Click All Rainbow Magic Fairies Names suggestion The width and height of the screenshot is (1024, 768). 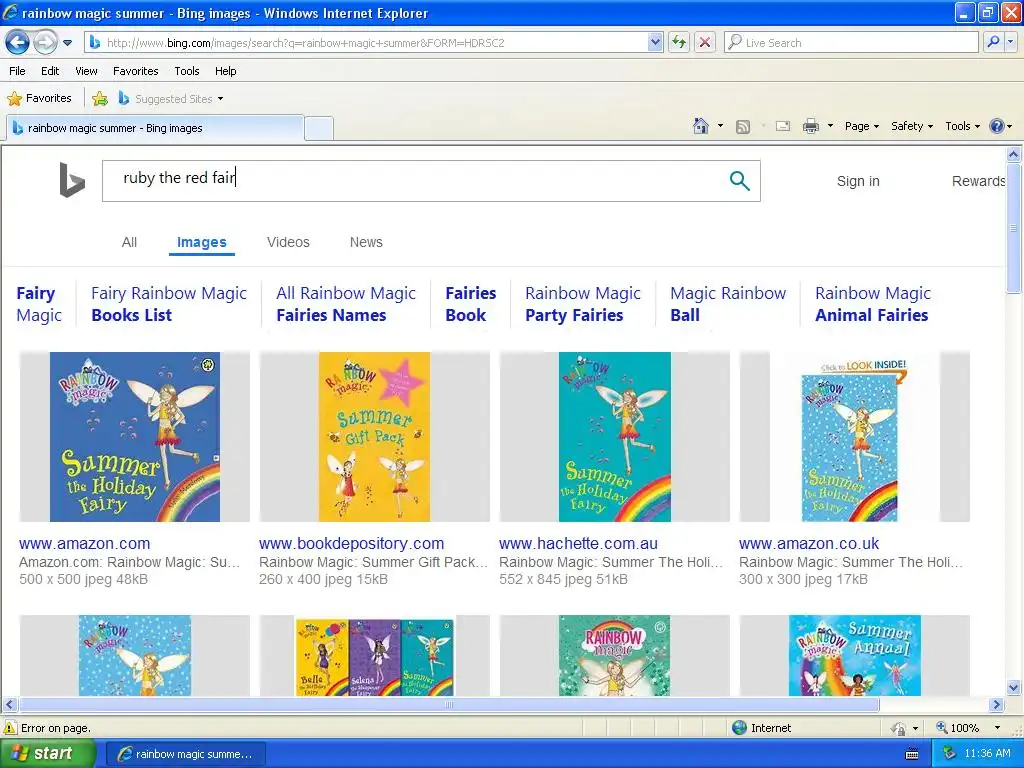345,304
